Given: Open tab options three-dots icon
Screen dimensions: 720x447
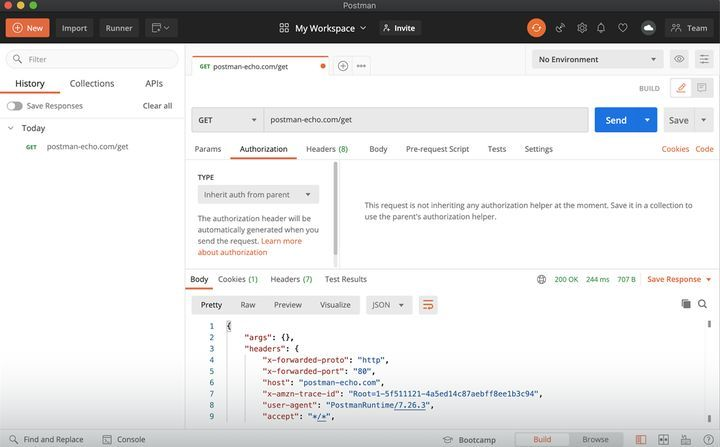Looking at the screenshot, I should pos(361,66).
